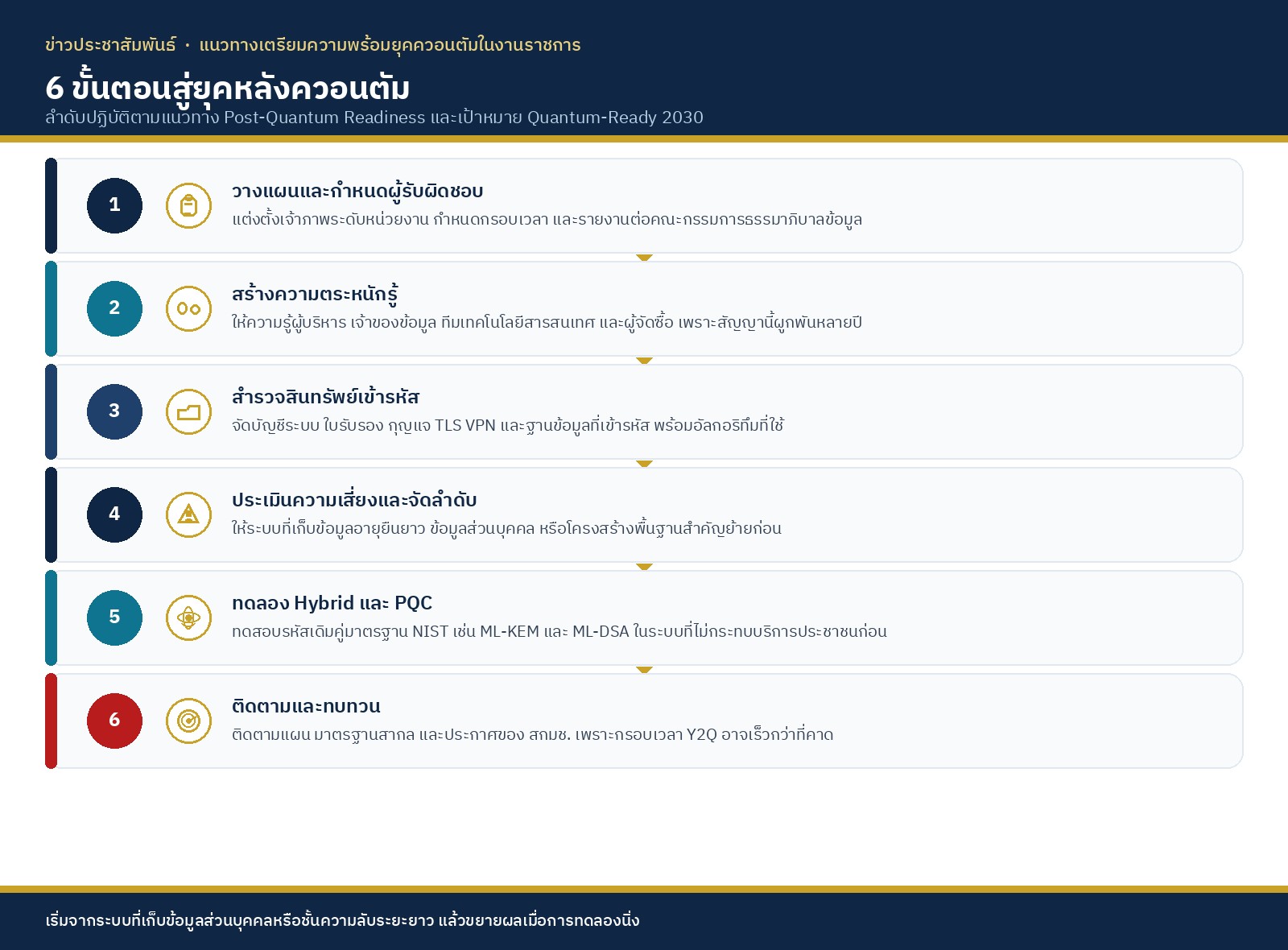The width and height of the screenshot is (1288, 950).
Task: Click heading สร้างความตระหนักรู้
Action: tap(315, 295)
